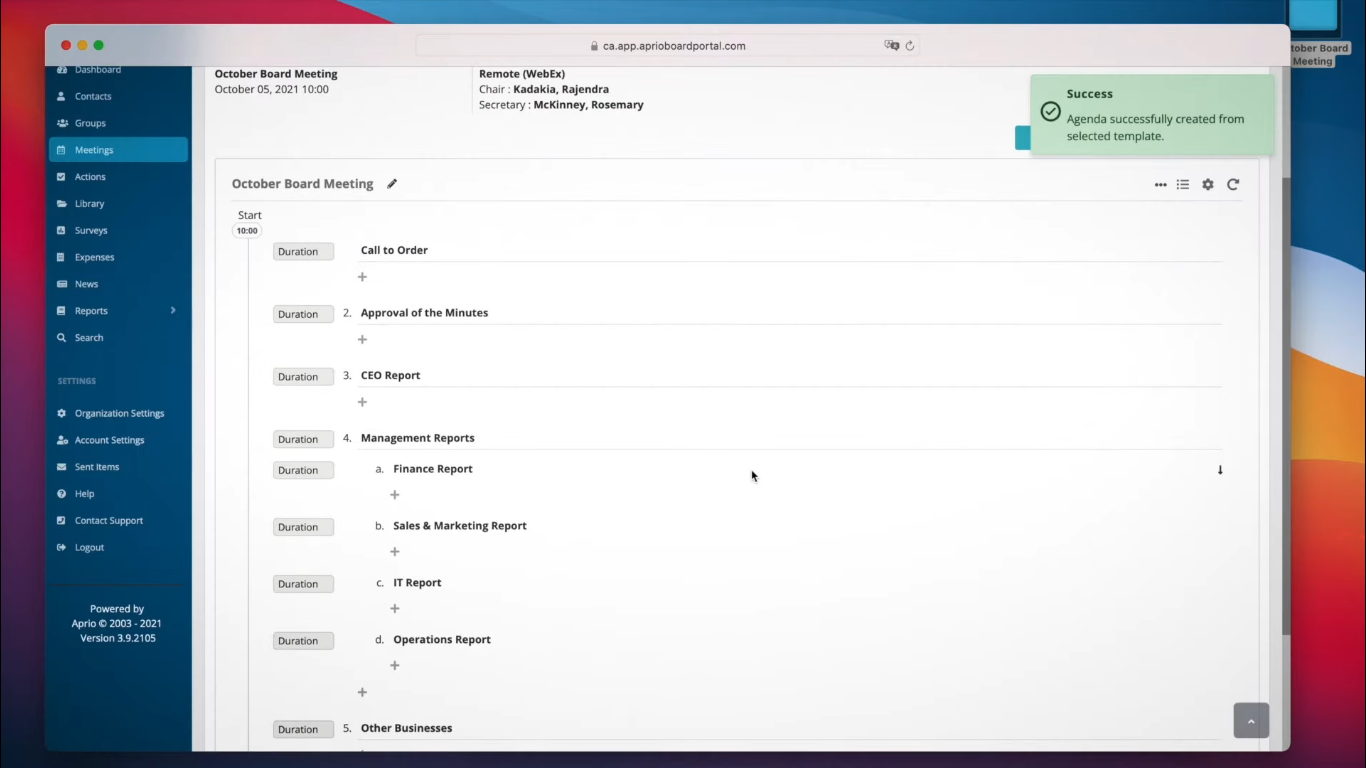1366x768 pixels.
Task: Log out of the board portal
Action: tap(88, 547)
